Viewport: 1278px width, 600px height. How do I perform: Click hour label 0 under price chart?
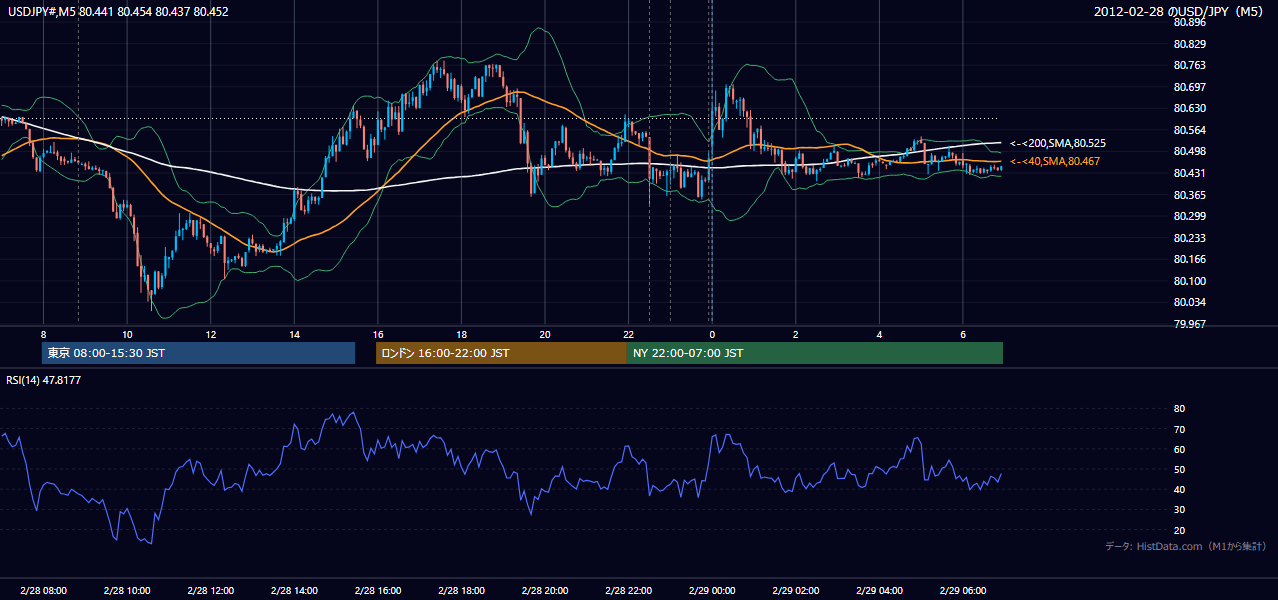[712, 334]
